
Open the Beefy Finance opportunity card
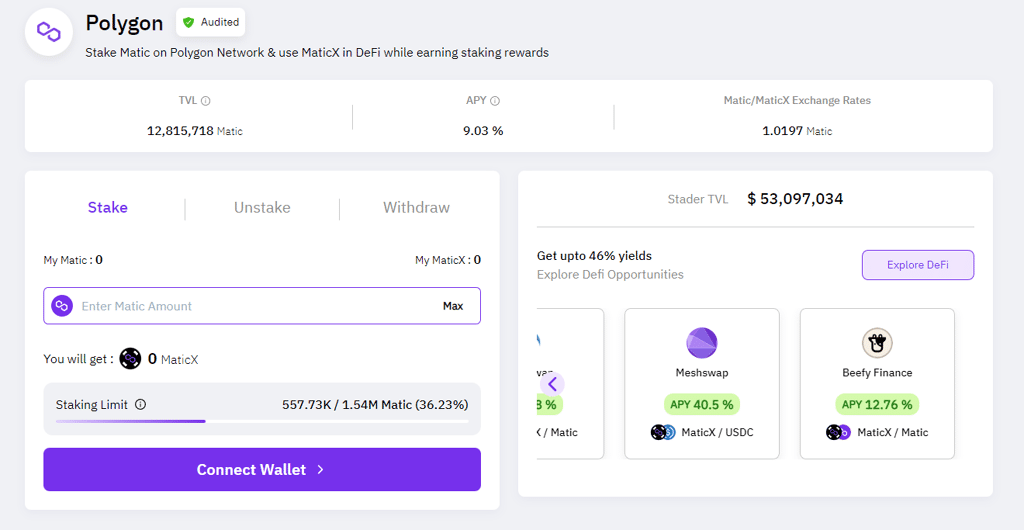(877, 384)
